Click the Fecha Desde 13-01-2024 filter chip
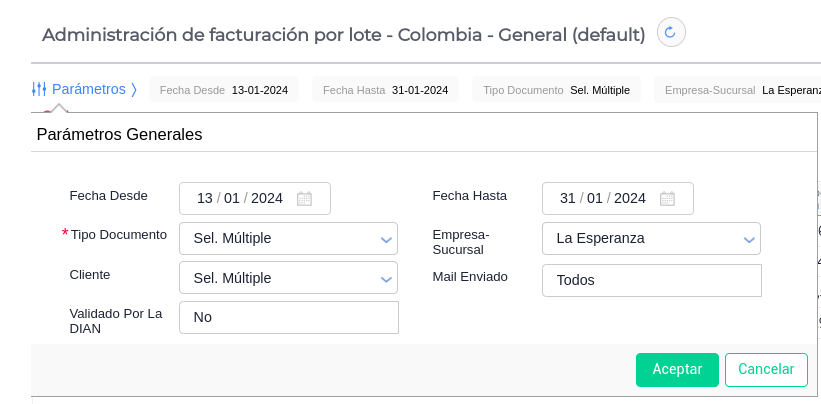Image resolution: width=821 pixels, height=404 pixels. tap(223, 90)
